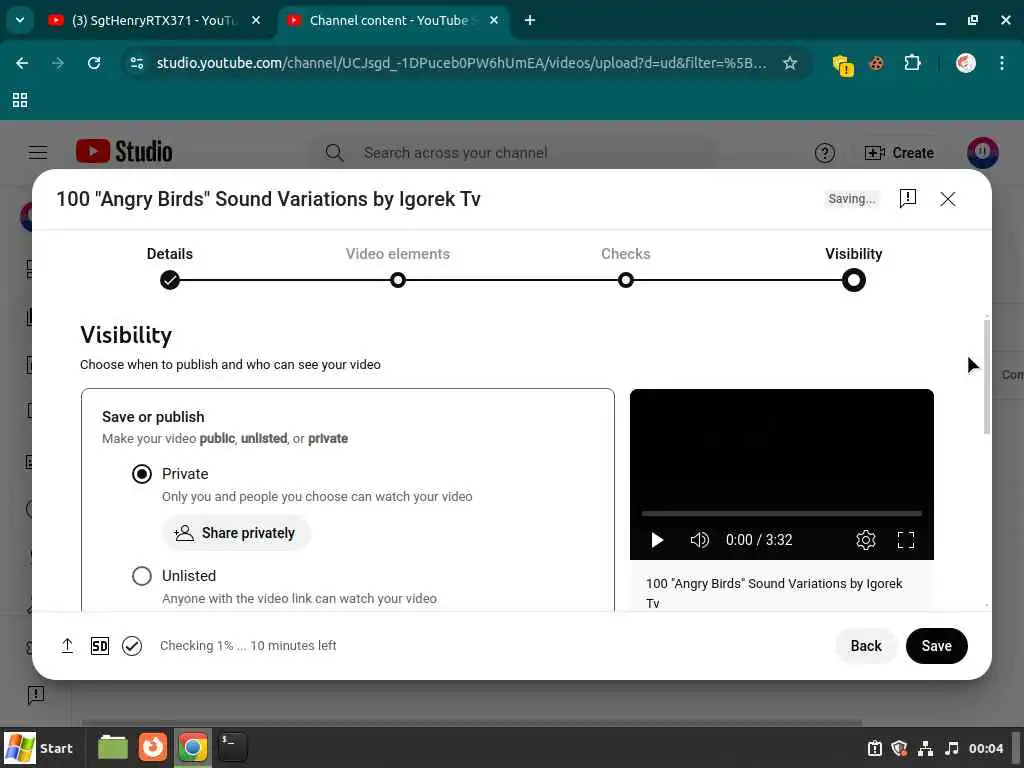This screenshot has width=1024, height=768.
Task: Go Back to the Checks step
Action: (x=866, y=646)
